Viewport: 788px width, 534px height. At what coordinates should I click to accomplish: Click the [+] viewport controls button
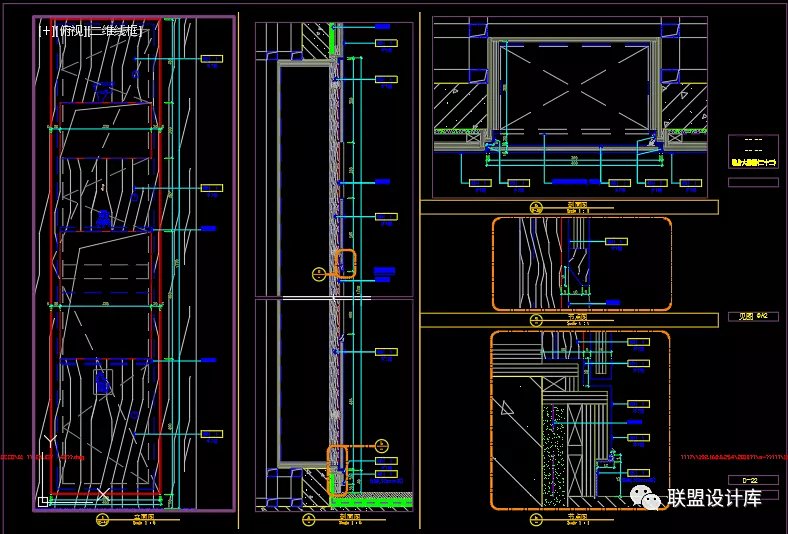click(x=43, y=31)
